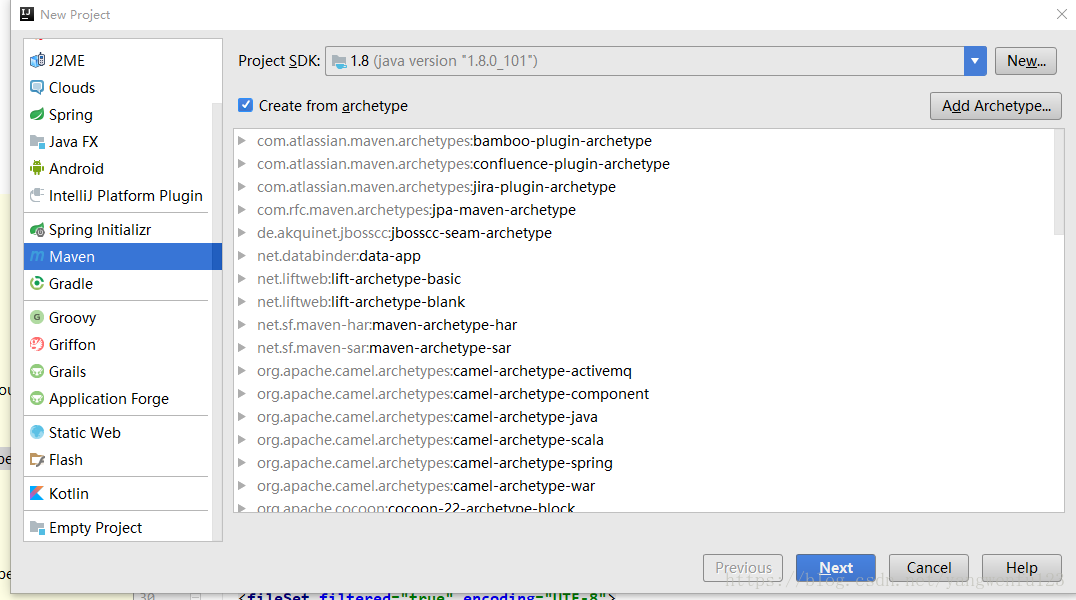Screen dimensions: 1076x600
Task: Click the archetype list vertical scrollbar
Action: 1059,182
